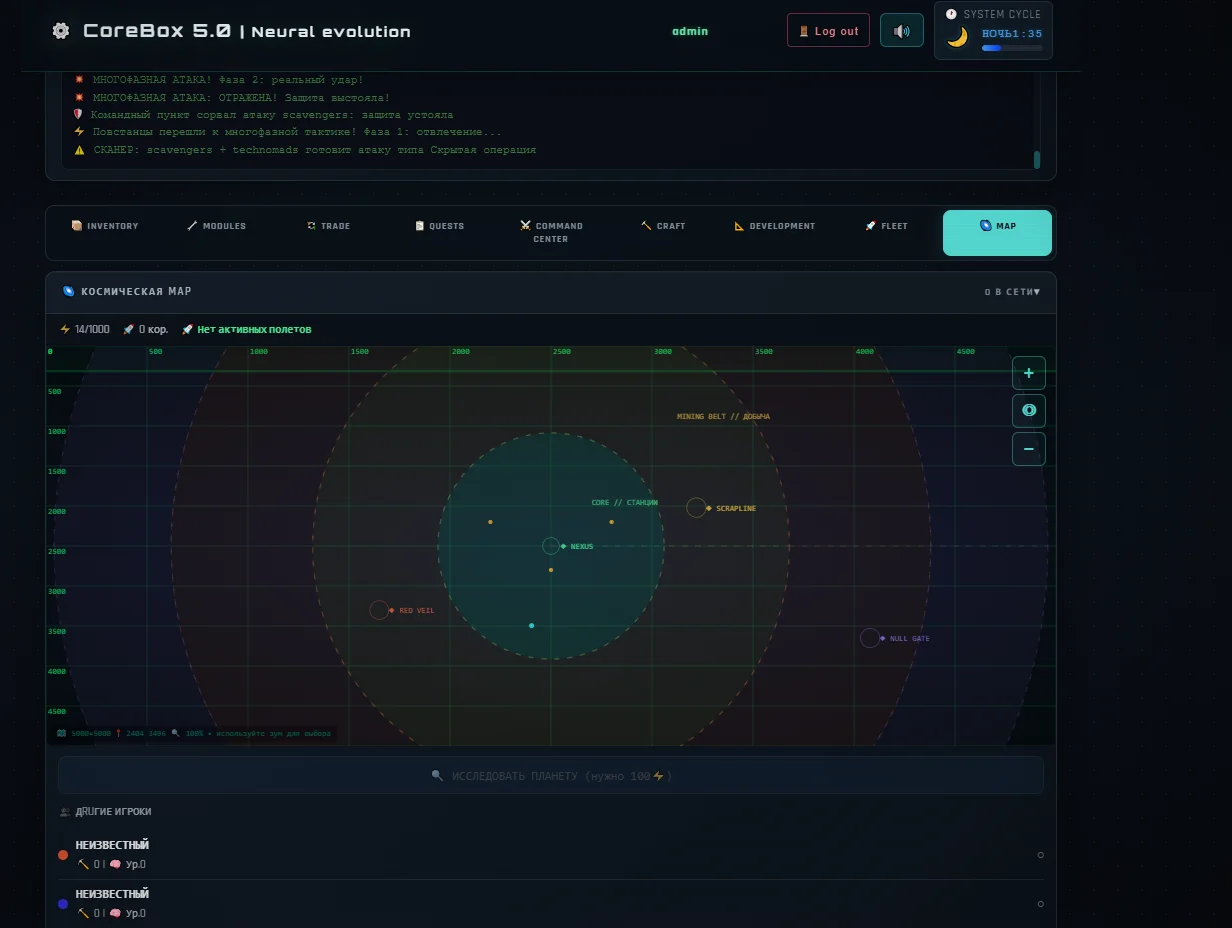
Task: Click the Log out button
Action: [828, 30]
